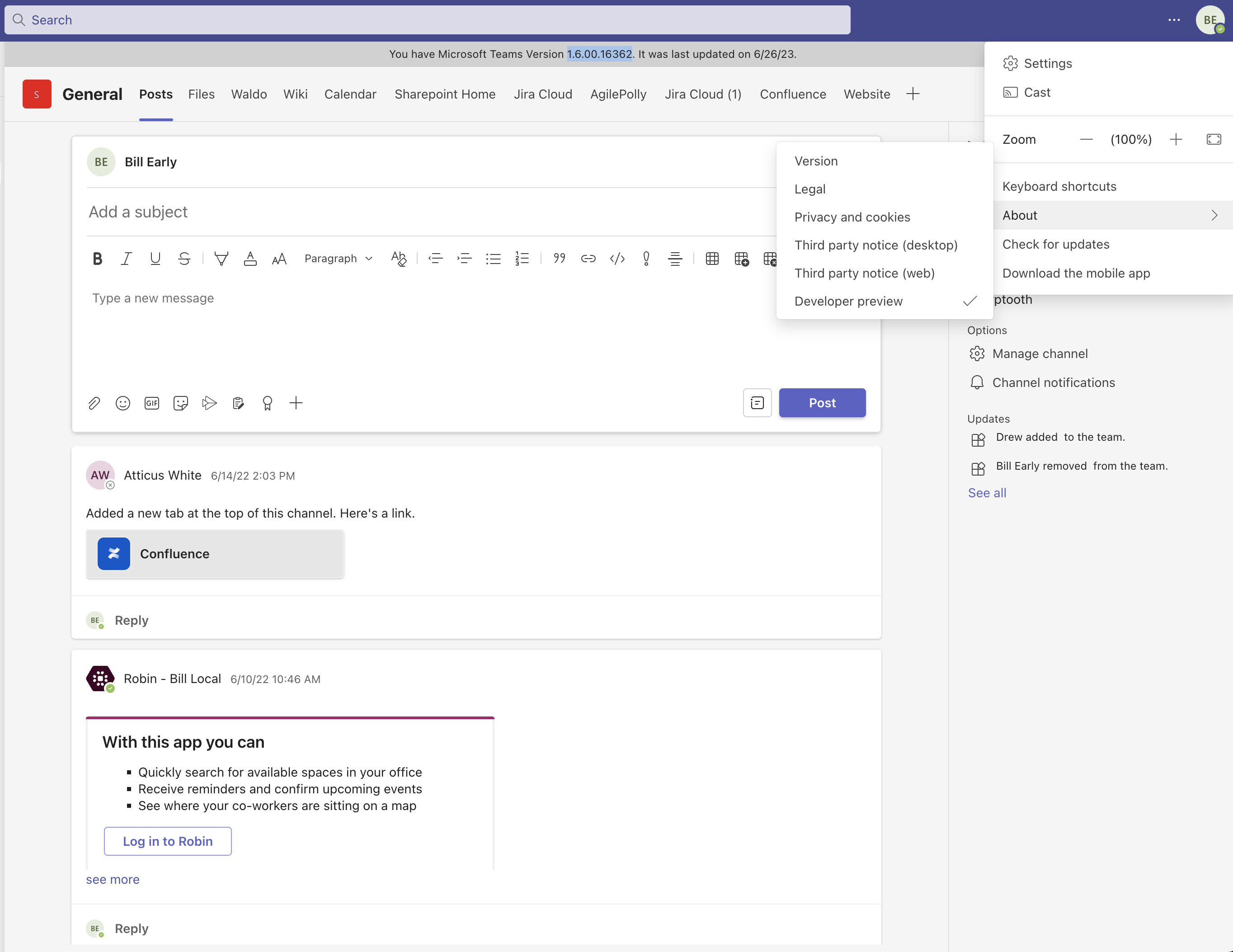This screenshot has height=952, width=1233.
Task: Open Manage channel settings
Action: (x=1040, y=353)
